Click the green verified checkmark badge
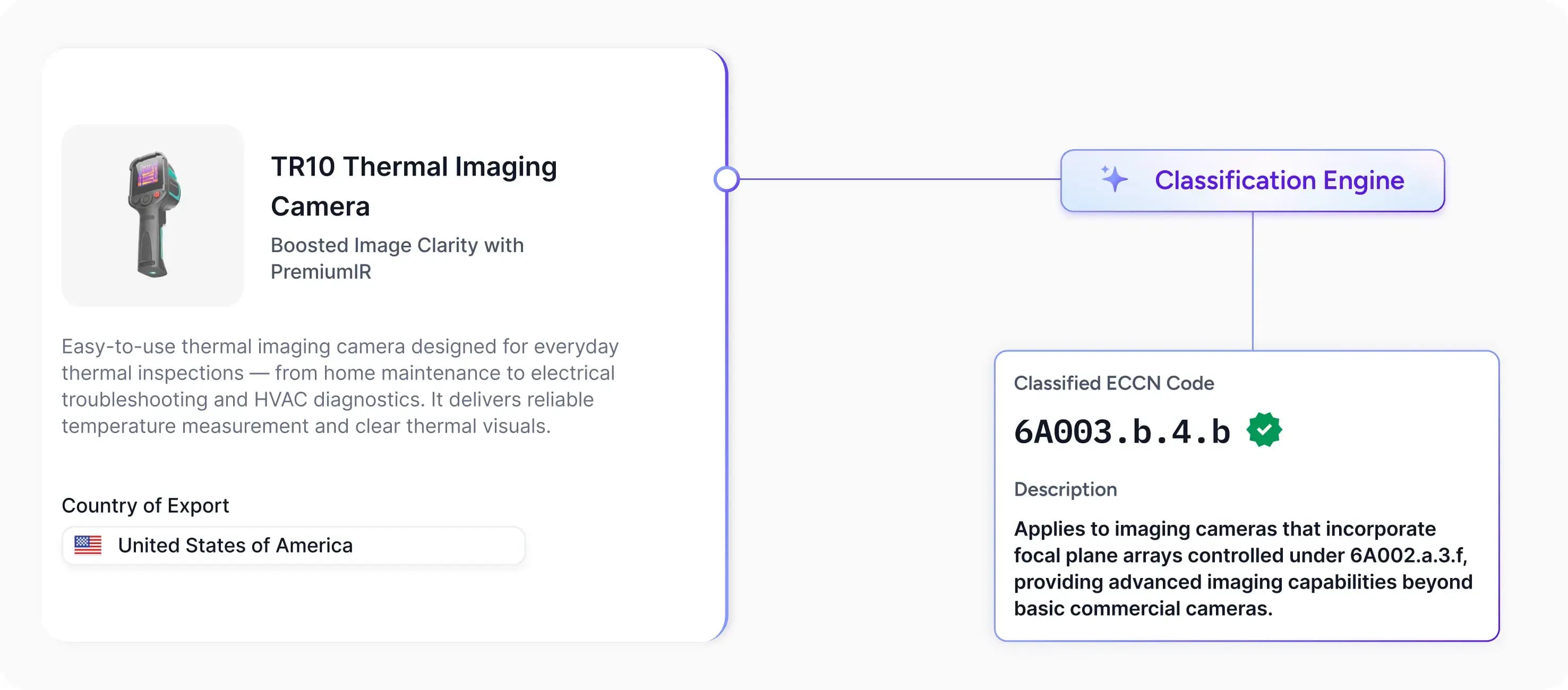The height and width of the screenshot is (690, 1568). pyautogui.click(x=1264, y=430)
